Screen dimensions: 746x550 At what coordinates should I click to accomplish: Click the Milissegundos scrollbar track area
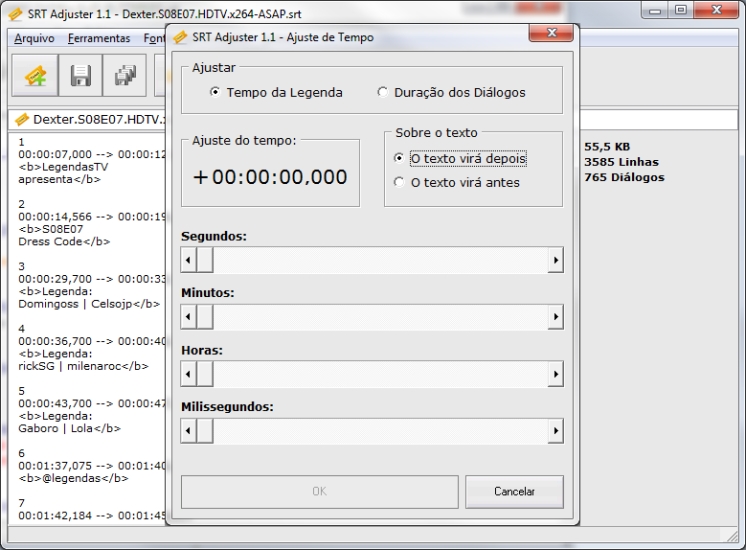click(x=381, y=431)
